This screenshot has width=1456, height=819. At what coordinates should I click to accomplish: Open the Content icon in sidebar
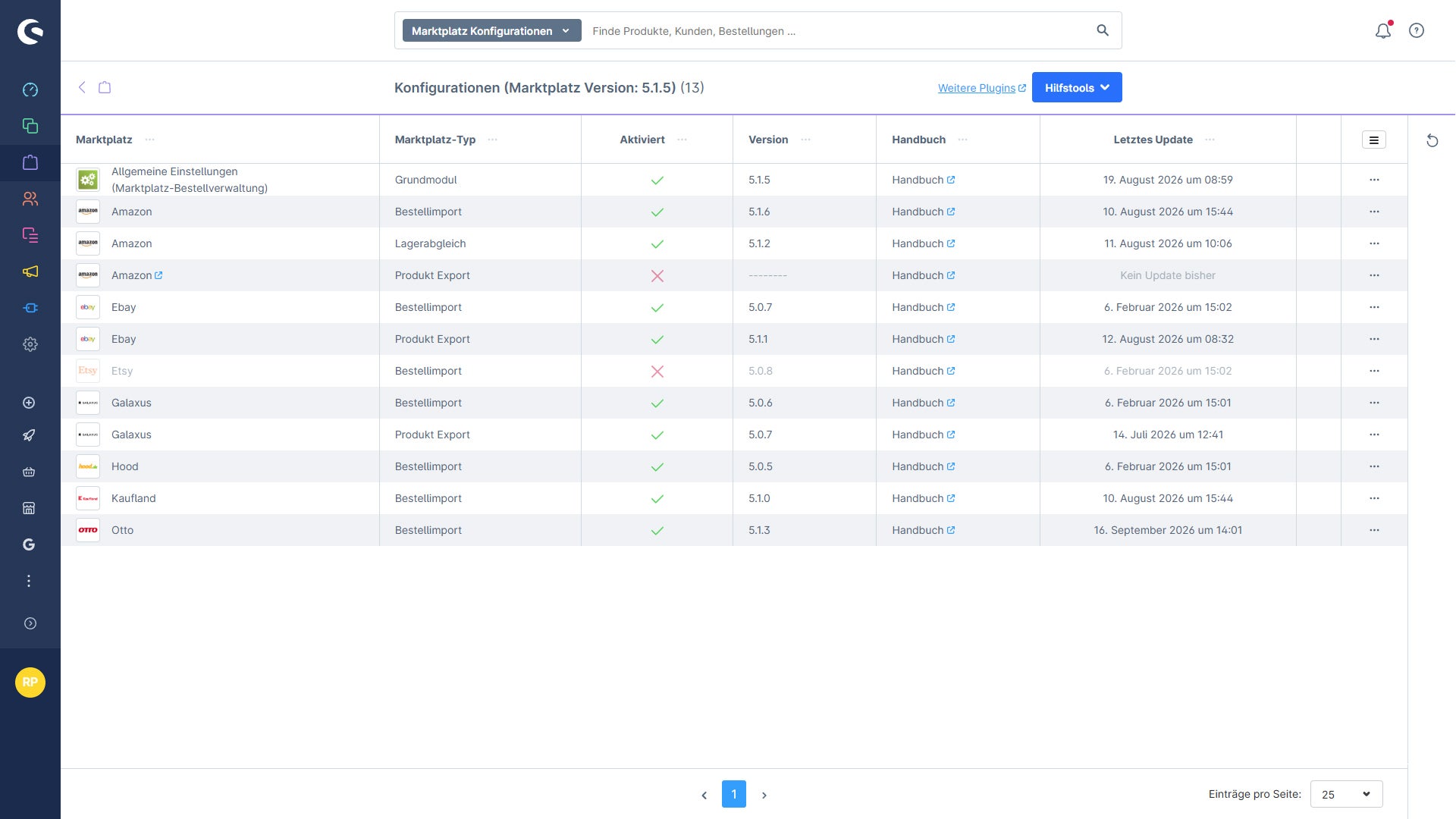30,235
